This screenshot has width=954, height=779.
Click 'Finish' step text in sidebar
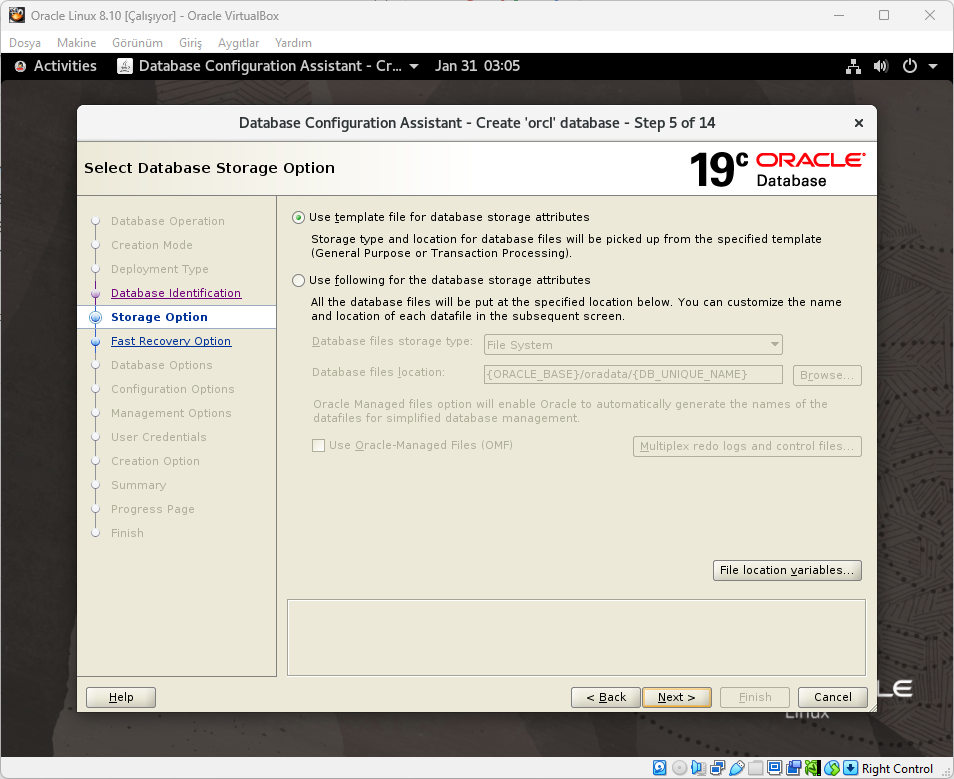(127, 533)
